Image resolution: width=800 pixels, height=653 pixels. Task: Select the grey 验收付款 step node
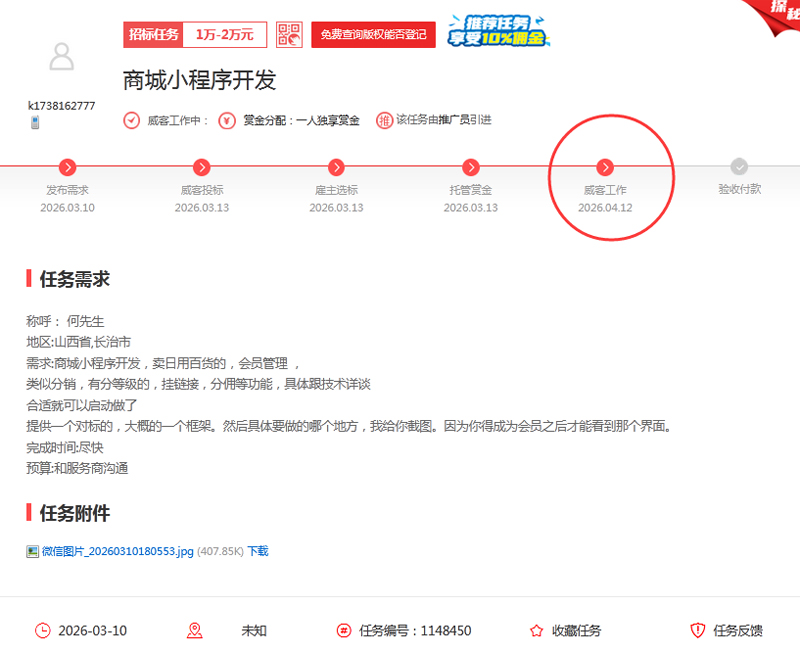tap(740, 168)
